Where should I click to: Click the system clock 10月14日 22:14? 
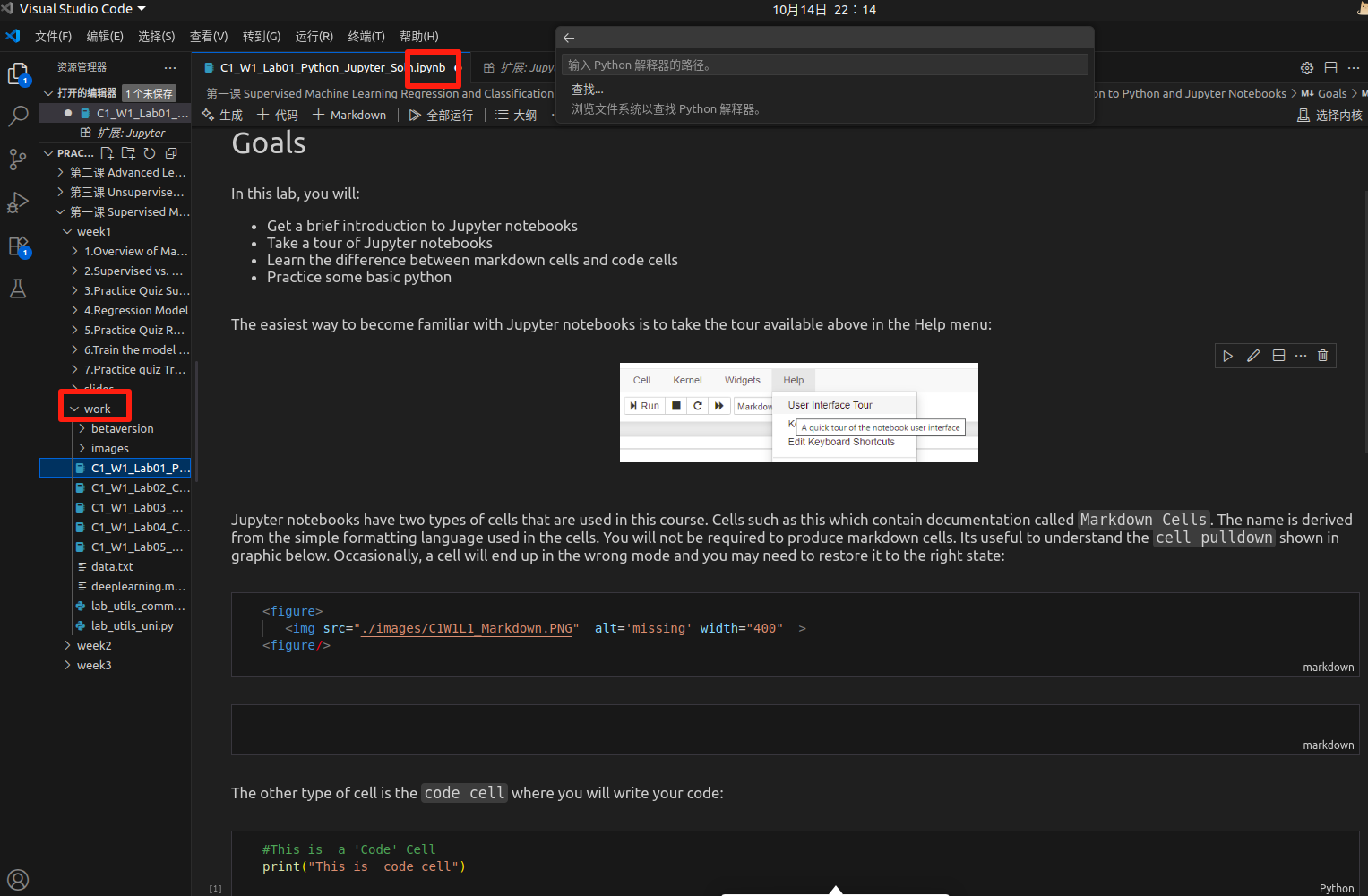(824, 10)
